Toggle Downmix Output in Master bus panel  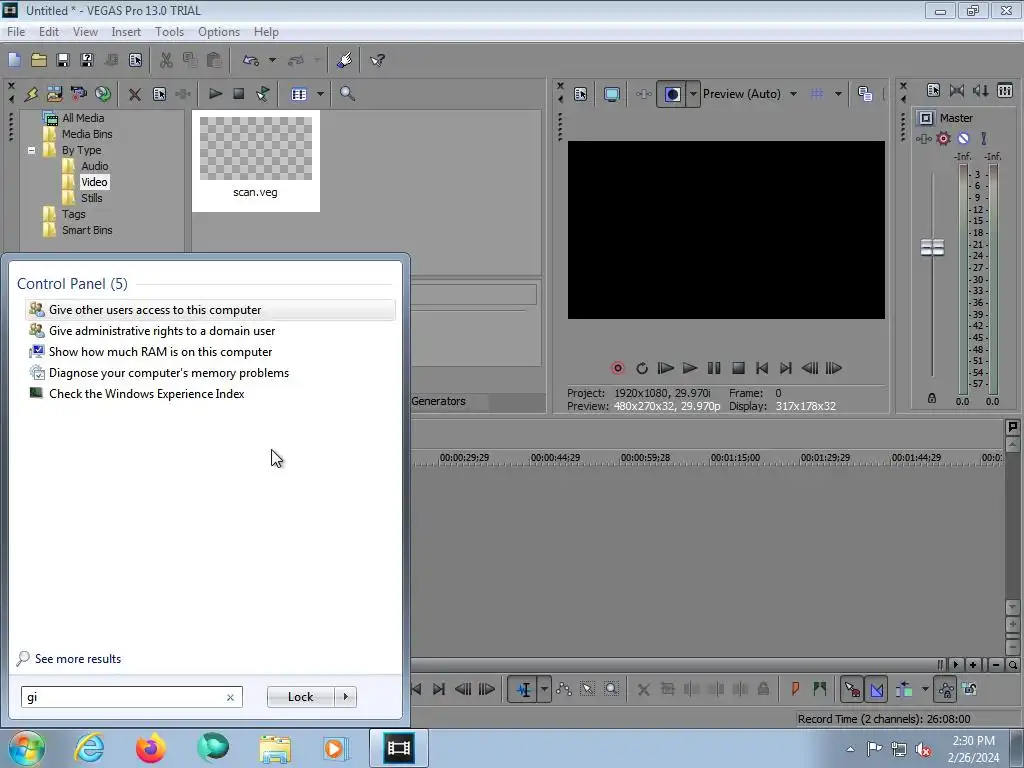click(957, 91)
